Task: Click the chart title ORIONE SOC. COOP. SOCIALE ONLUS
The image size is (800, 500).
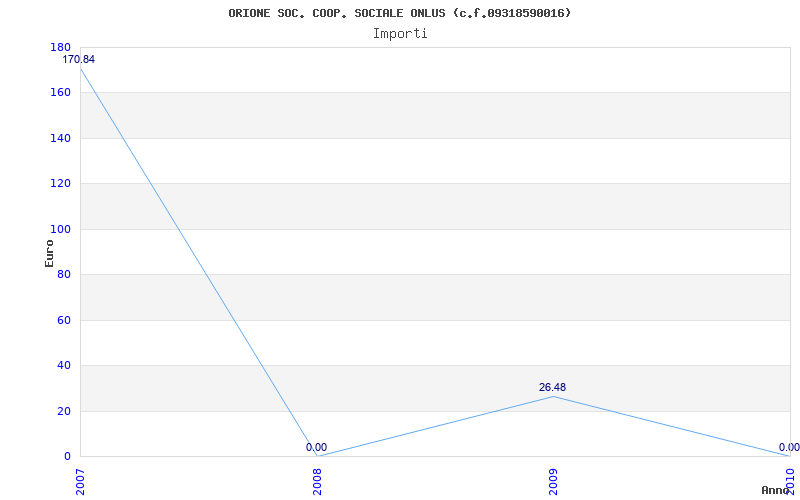Action: (x=399, y=13)
